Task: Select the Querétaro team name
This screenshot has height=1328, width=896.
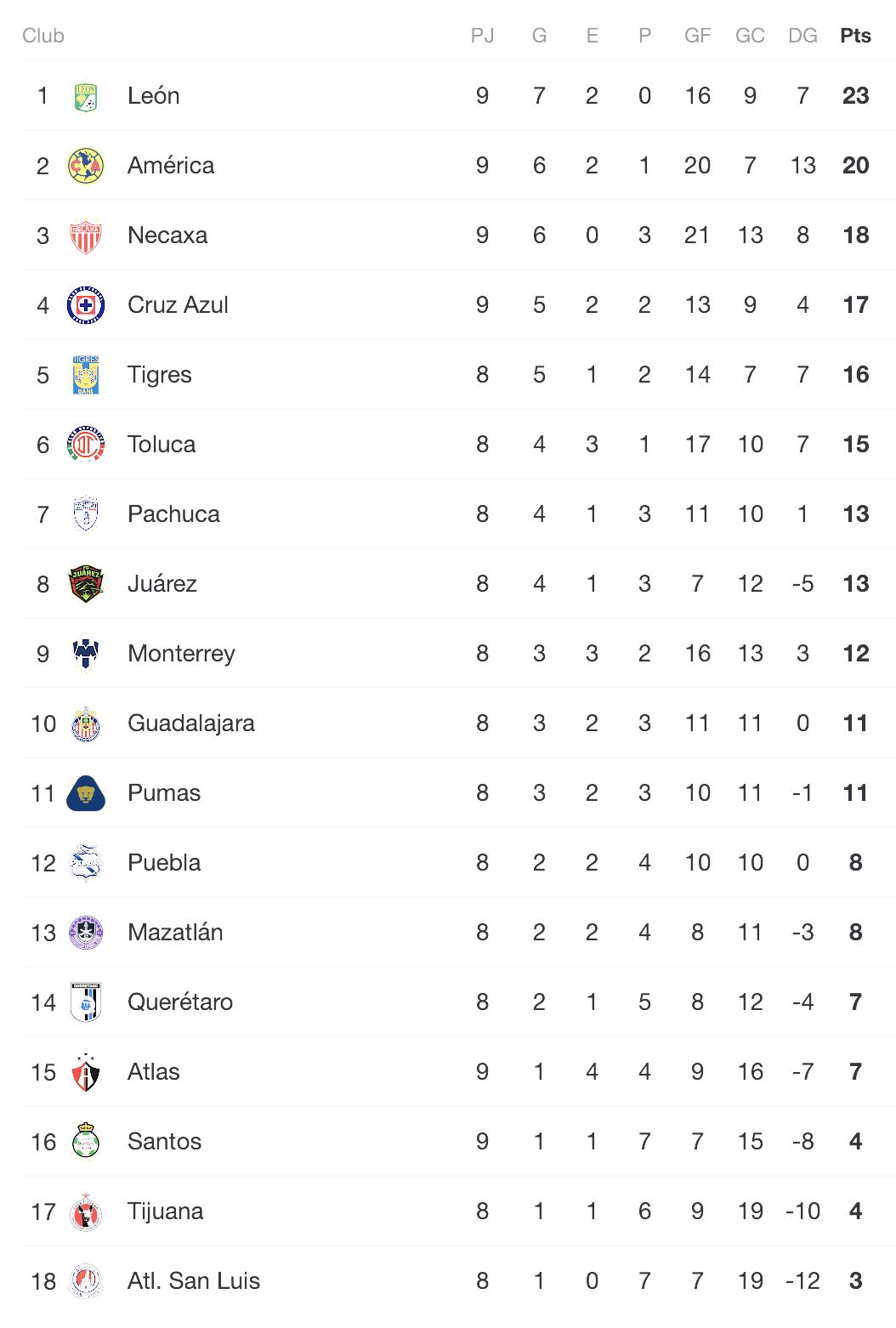Action: click(180, 1002)
